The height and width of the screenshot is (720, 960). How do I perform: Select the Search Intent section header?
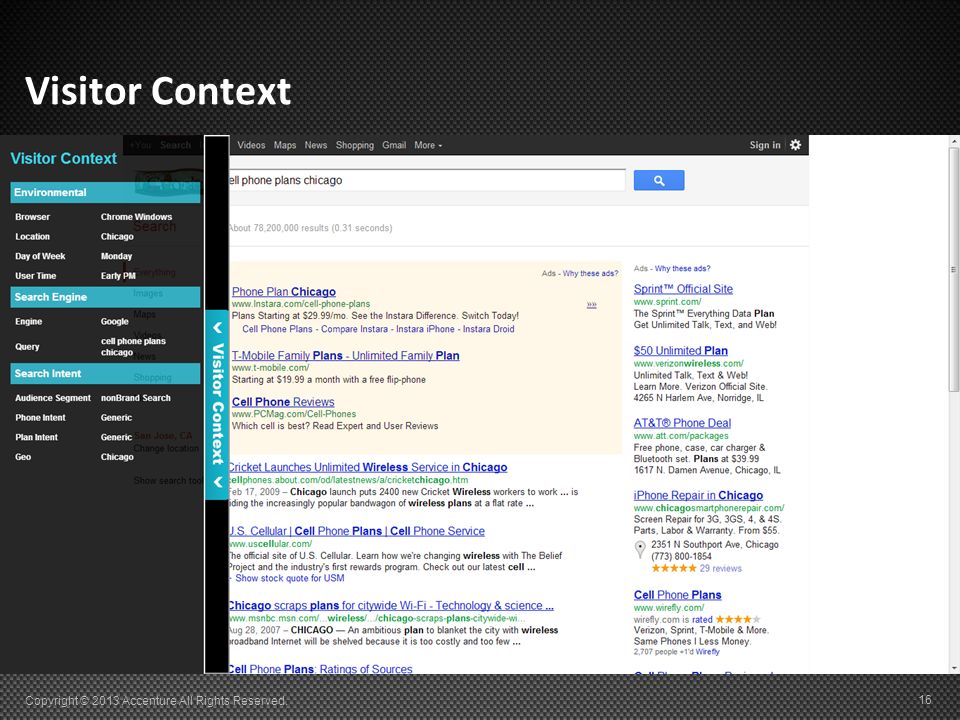click(x=105, y=373)
